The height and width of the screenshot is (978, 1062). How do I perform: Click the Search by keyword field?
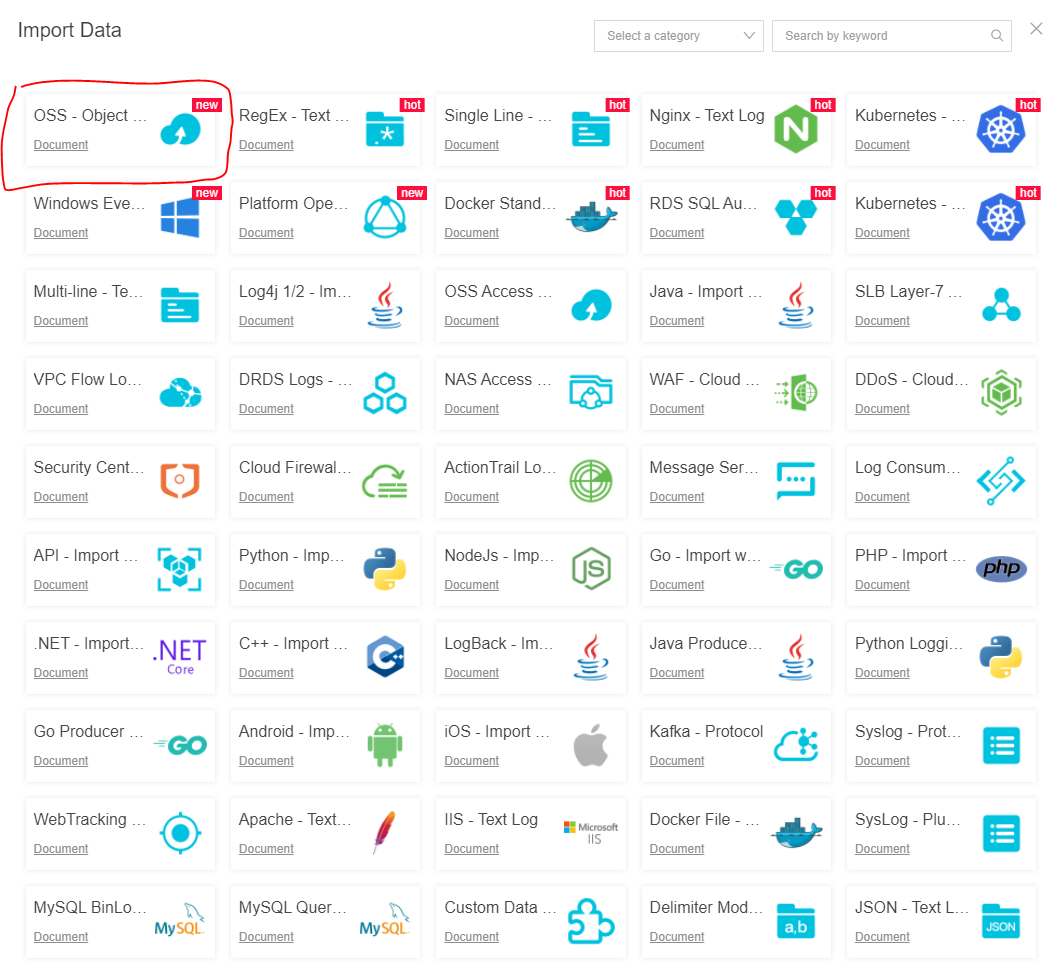click(891, 36)
